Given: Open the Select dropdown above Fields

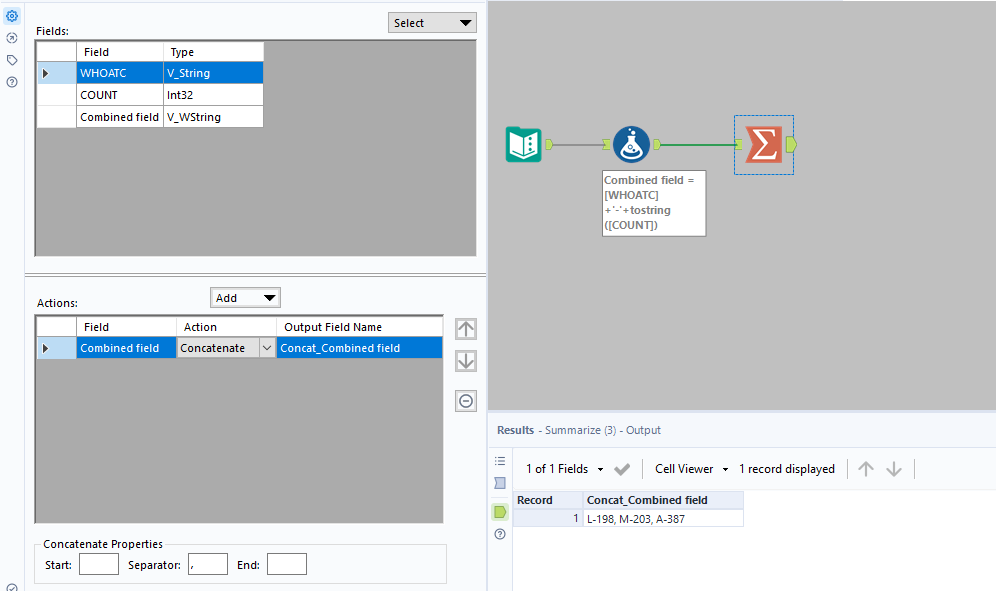Looking at the screenshot, I should point(432,21).
